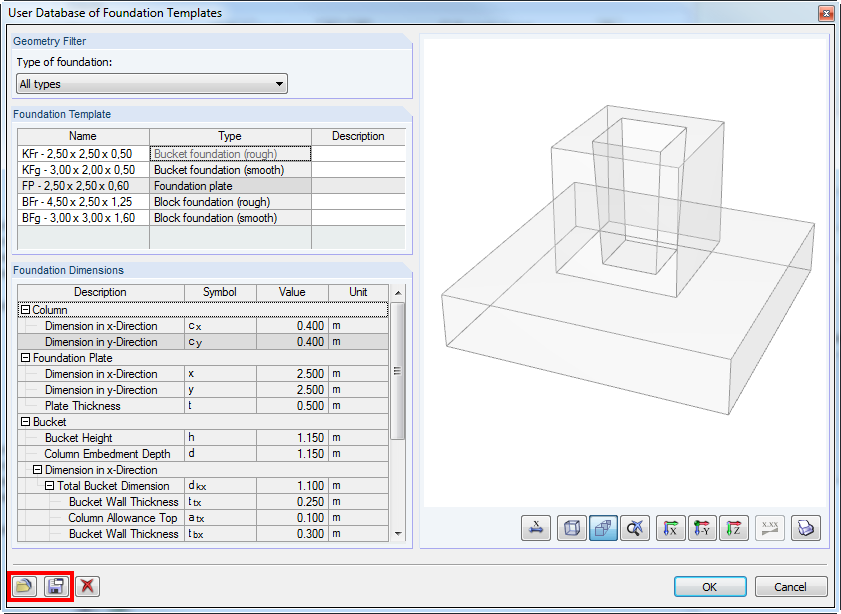Collapse the Total Bucket Dimension node
Screen dimensions: 841x614
[49, 486]
